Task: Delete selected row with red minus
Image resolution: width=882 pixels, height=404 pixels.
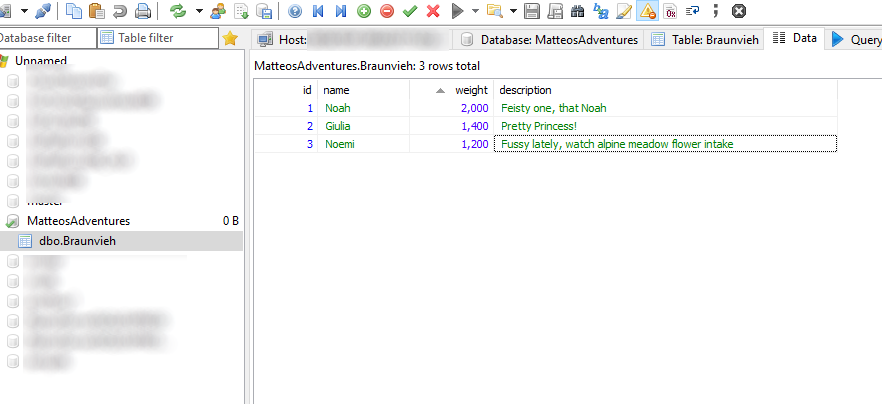Action: (387, 10)
